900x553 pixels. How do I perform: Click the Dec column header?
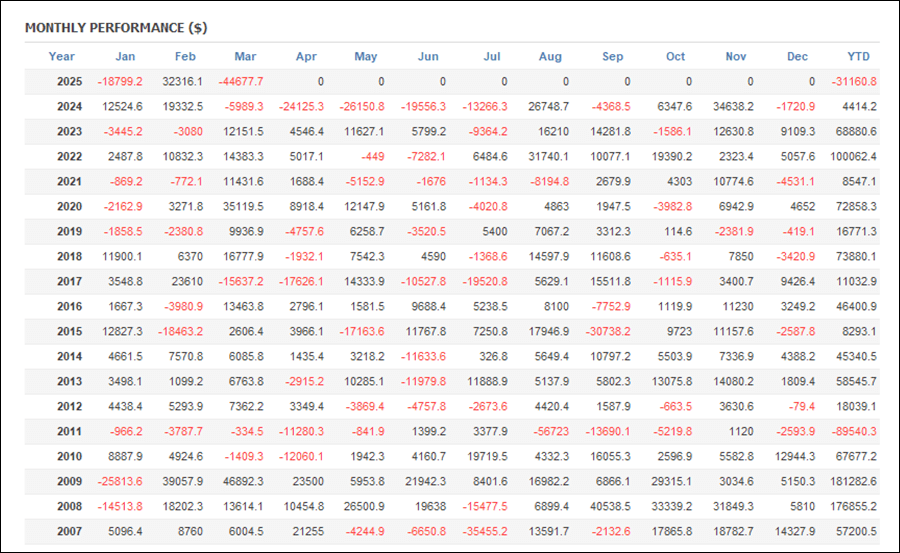pos(797,56)
